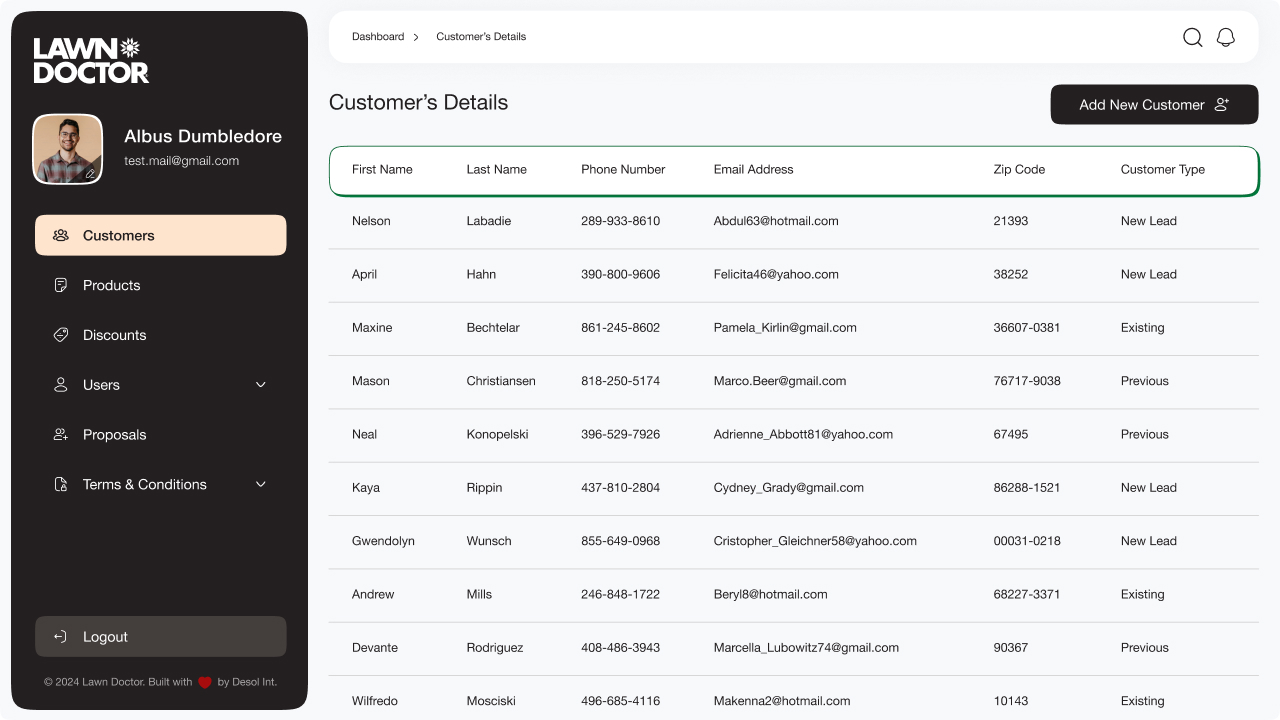Click the profile avatar photo

pos(68,149)
